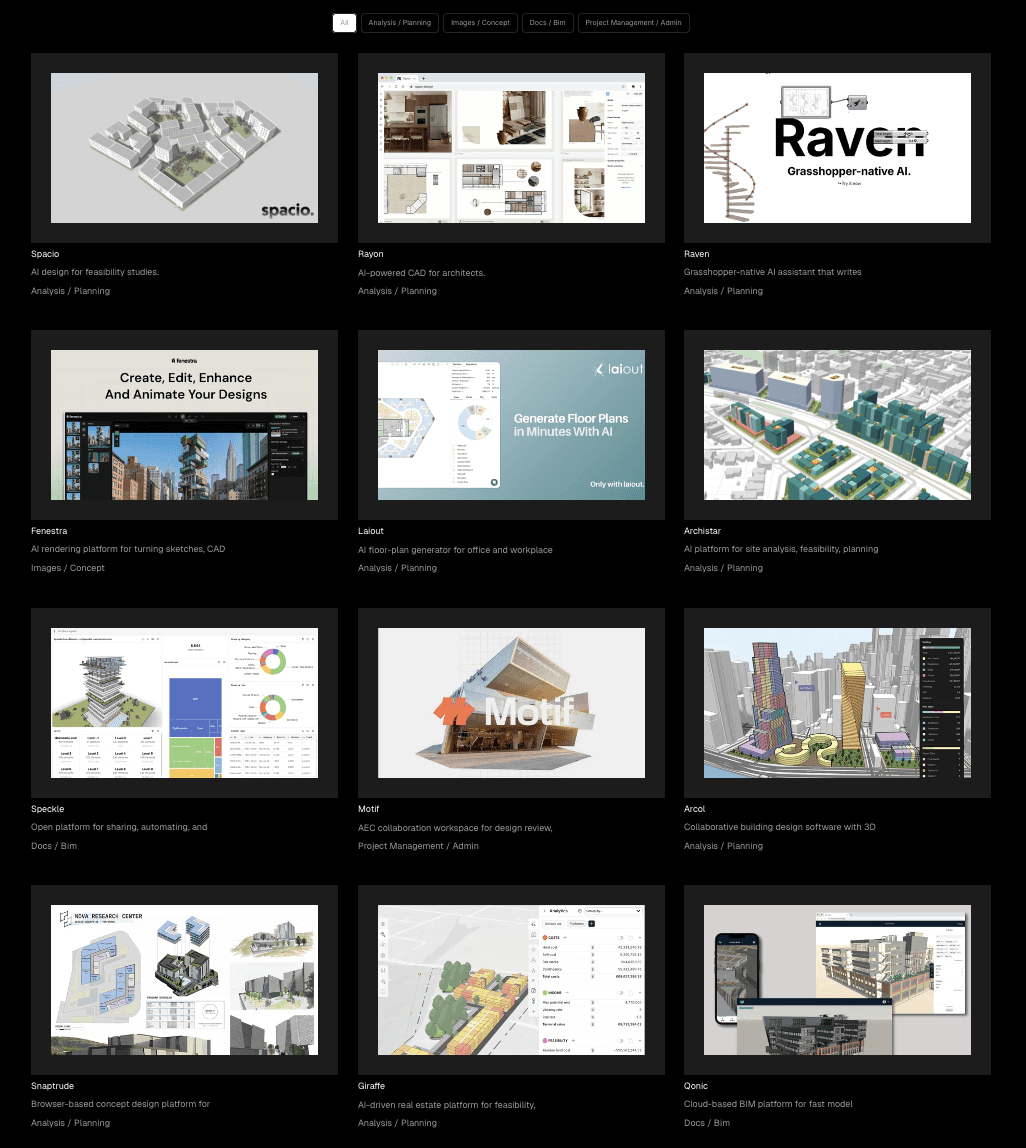Open the Laiout floor plans thumbnail
Image resolution: width=1026 pixels, height=1148 pixels.
[x=511, y=425]
